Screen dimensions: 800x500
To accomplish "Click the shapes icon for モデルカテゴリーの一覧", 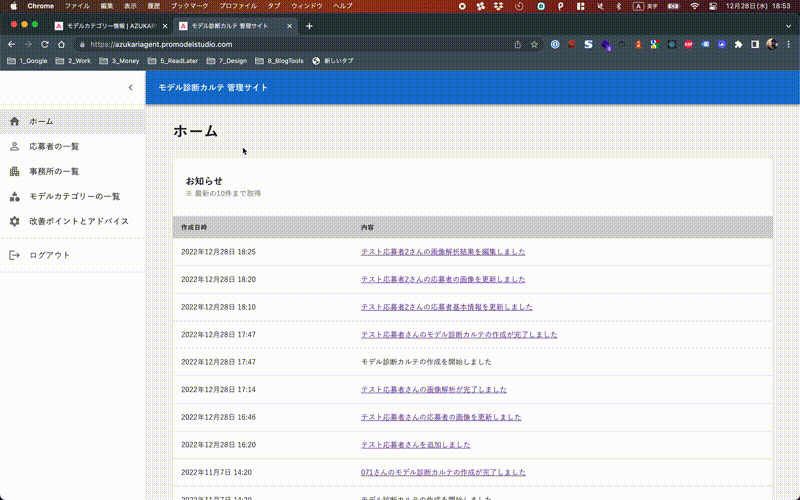I will (14, 197).
